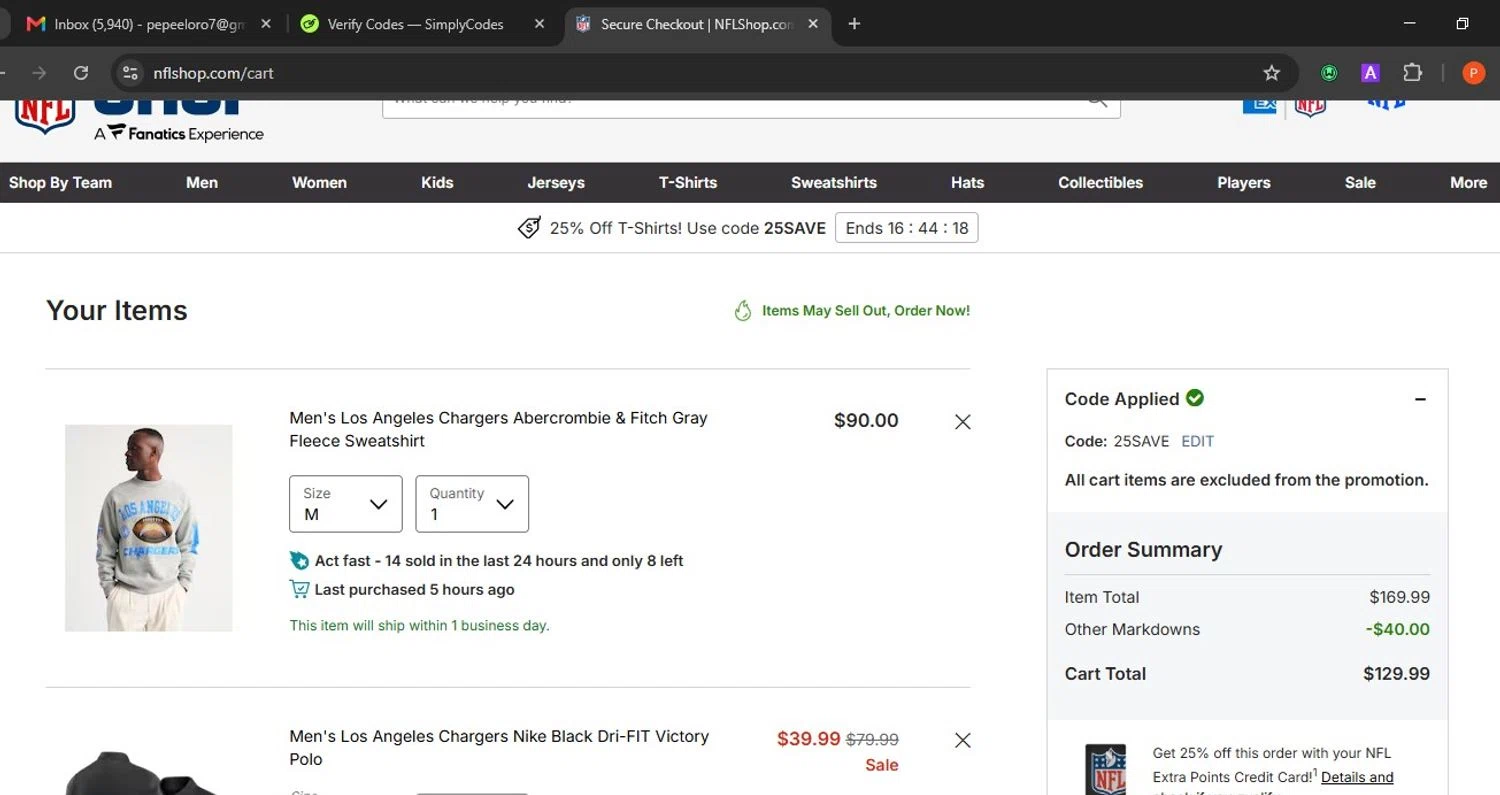Go to the Collectibles category
The width and height of the screenshot is (1500, 795).
1100,183
